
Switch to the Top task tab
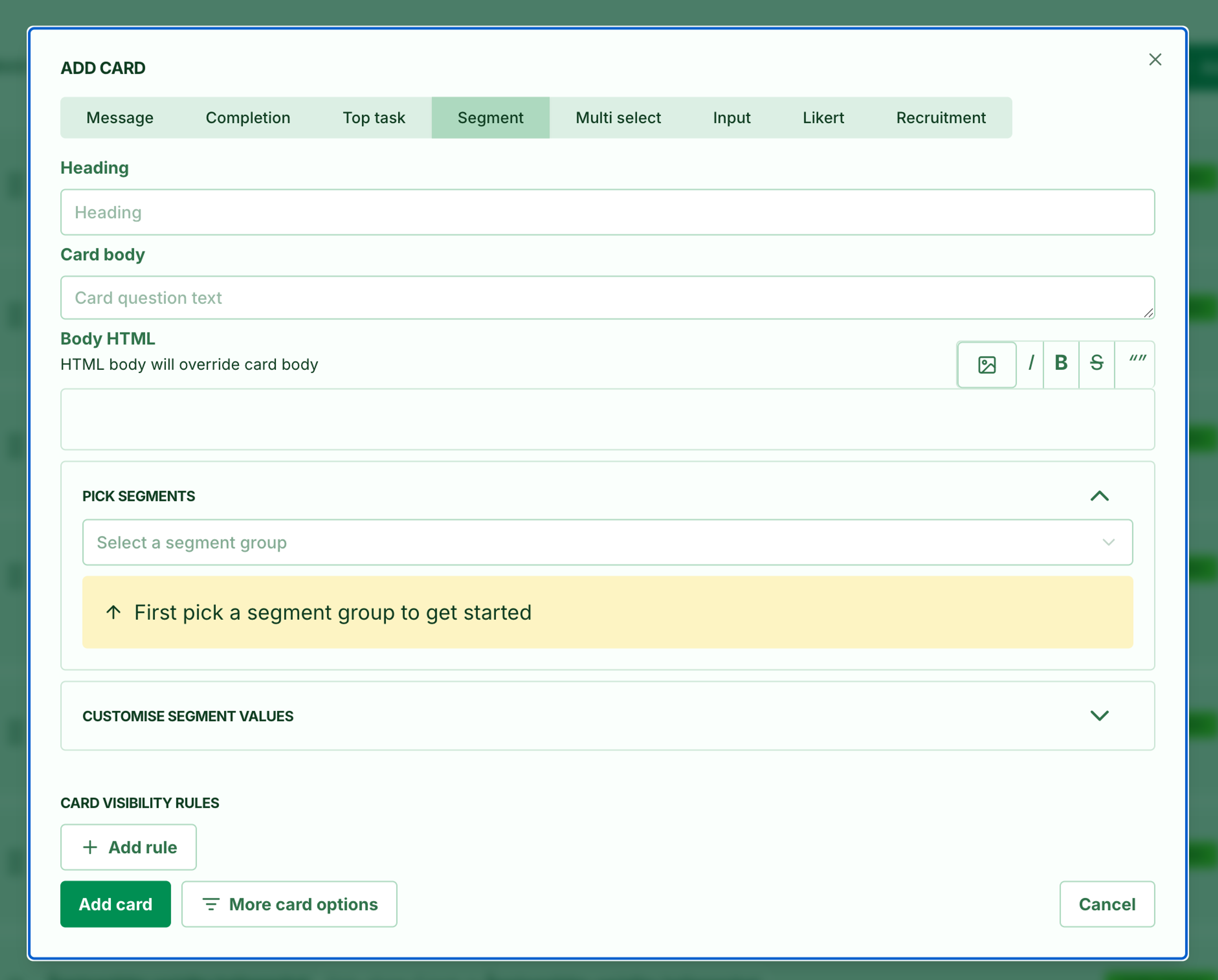point(374,118)
